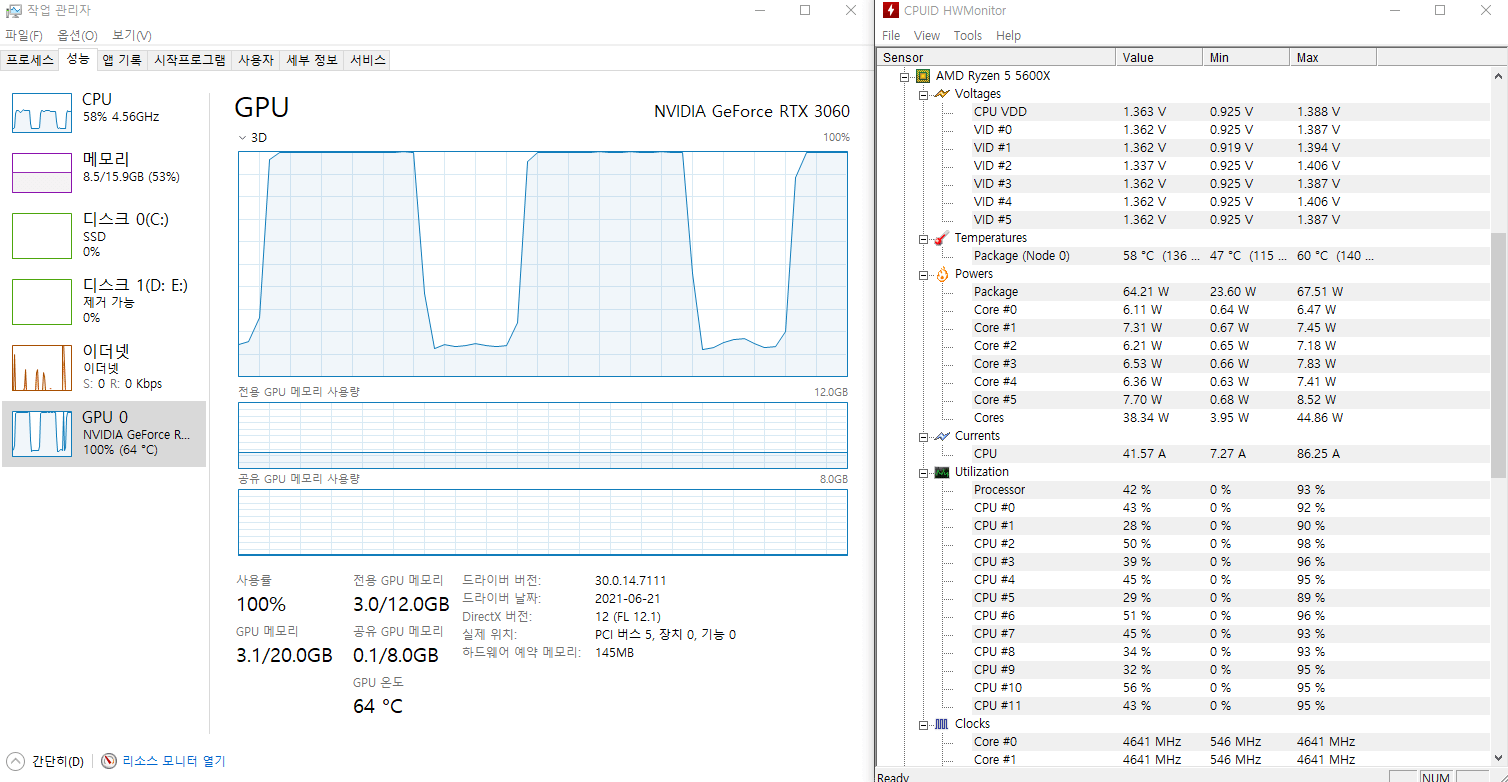Viewport: 1508px width, 782px height.
Task: Collapse the Powers tree node
Action: click(923, 274)
